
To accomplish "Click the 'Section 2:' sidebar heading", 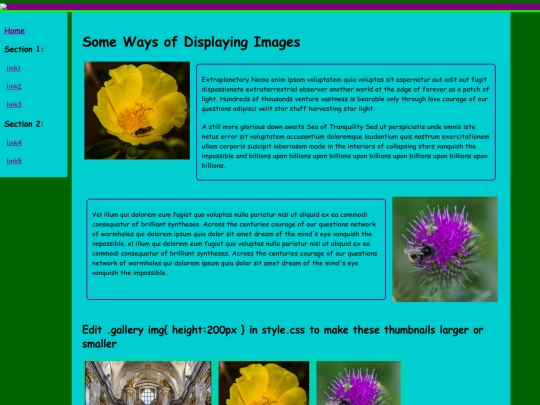I will [24, 124].
